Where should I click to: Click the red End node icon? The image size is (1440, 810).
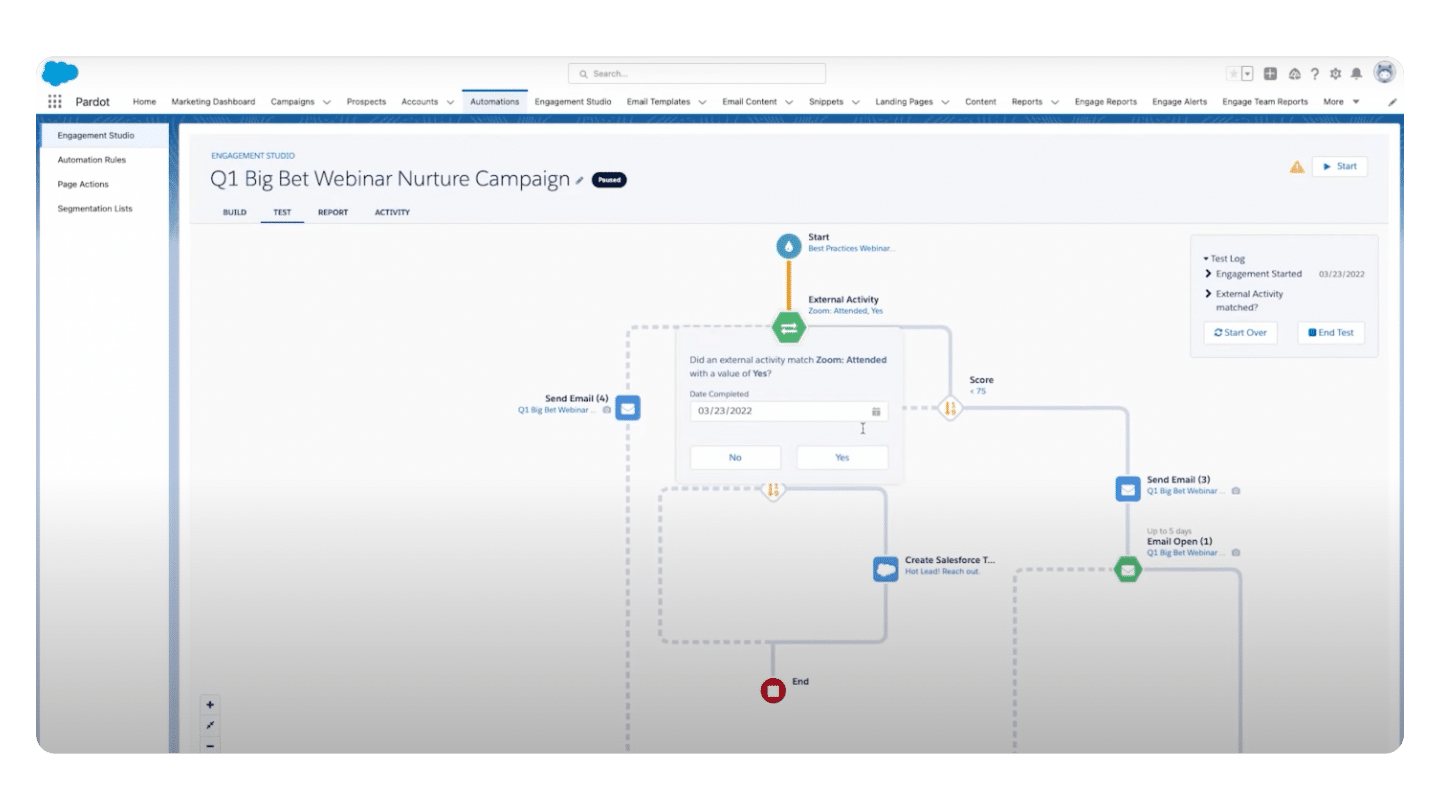point(772,690)
